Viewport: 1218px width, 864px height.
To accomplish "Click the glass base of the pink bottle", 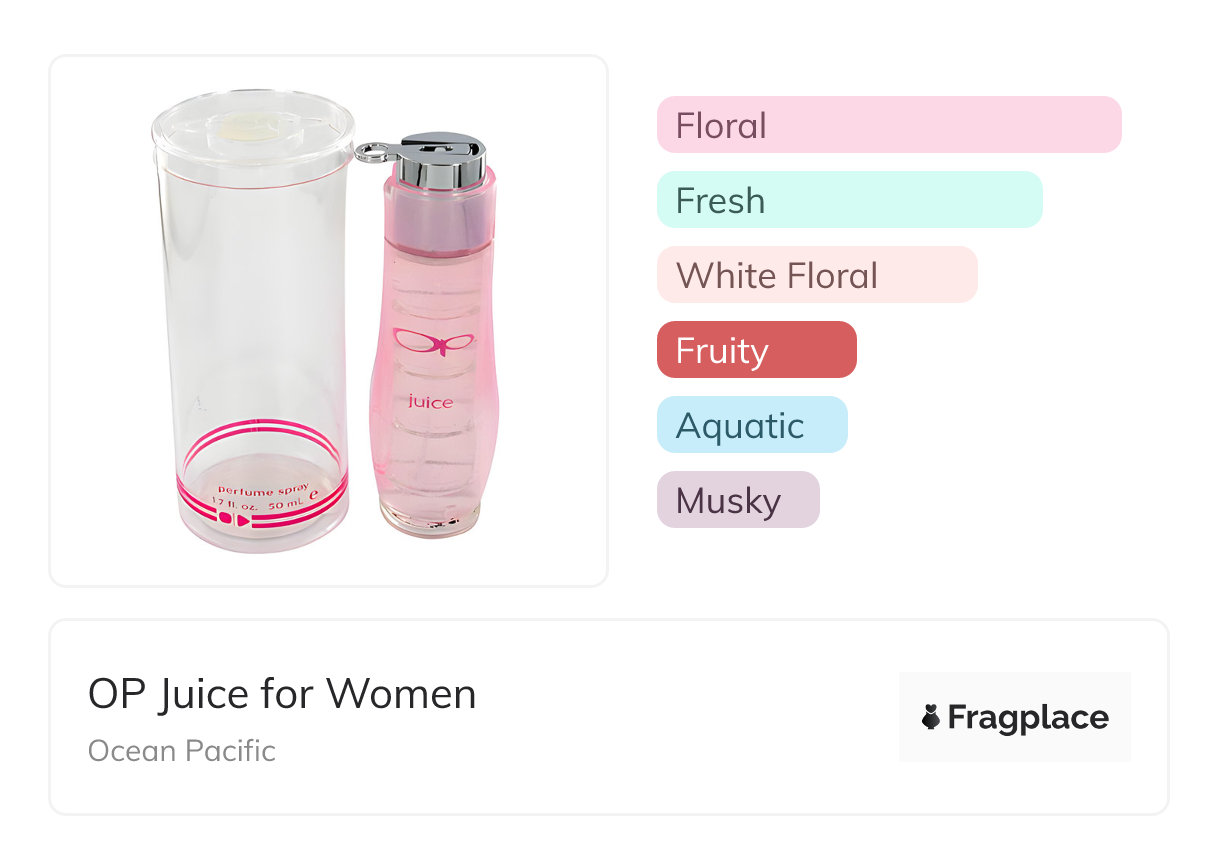I will pyautogui.click(x=431, y=522).
